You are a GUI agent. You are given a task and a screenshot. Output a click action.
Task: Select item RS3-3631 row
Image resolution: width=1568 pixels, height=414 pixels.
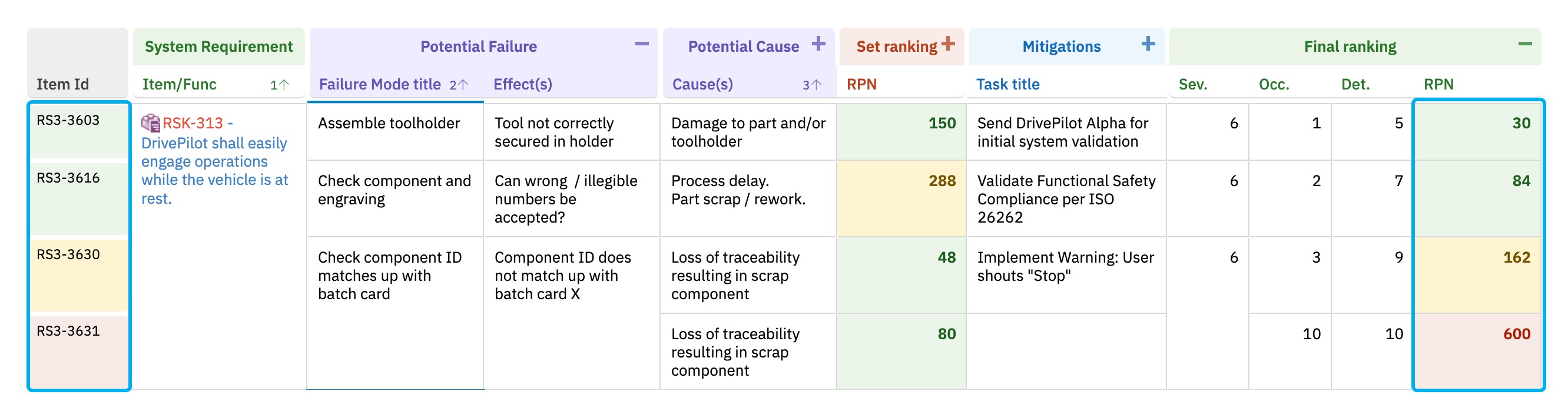[78, 352]
